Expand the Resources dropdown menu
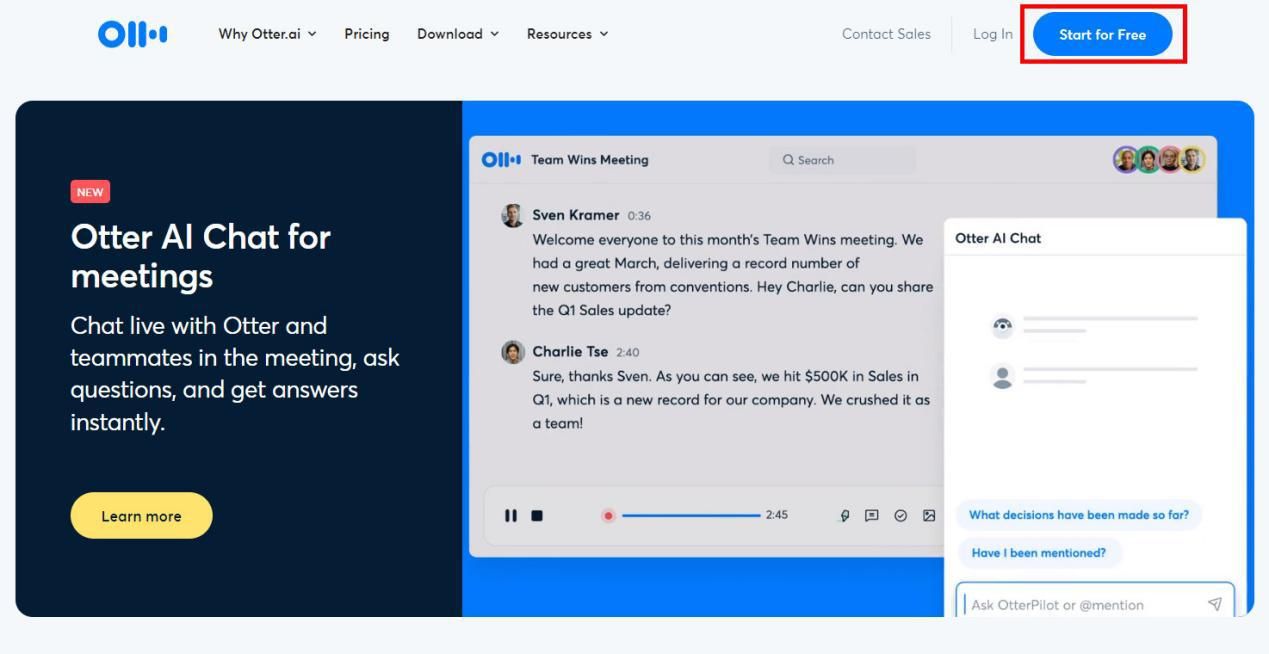 click(x=567, y=34)
